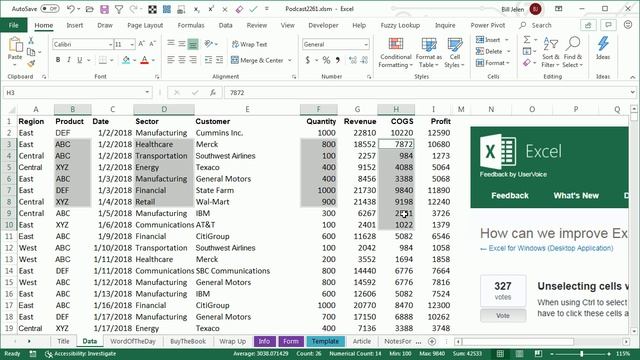Click the purple Save icon in Quick Access
The height and width of the screenshot is (360, 640).
click(104, 9)
